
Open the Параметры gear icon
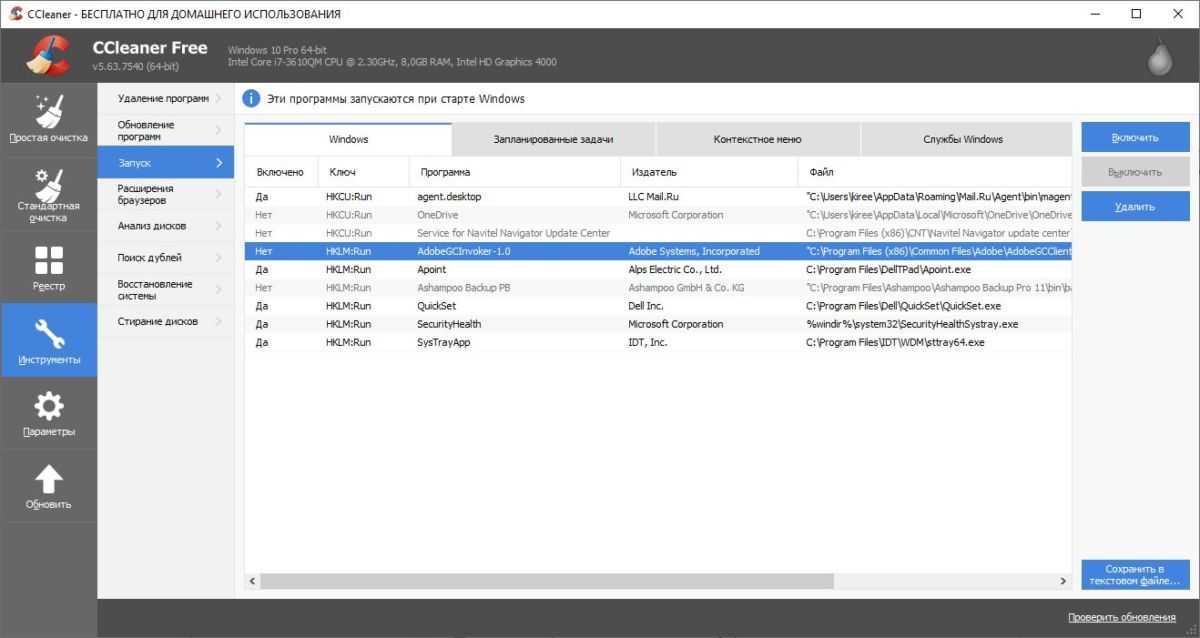pyautogui.click(x=48, y=405)
